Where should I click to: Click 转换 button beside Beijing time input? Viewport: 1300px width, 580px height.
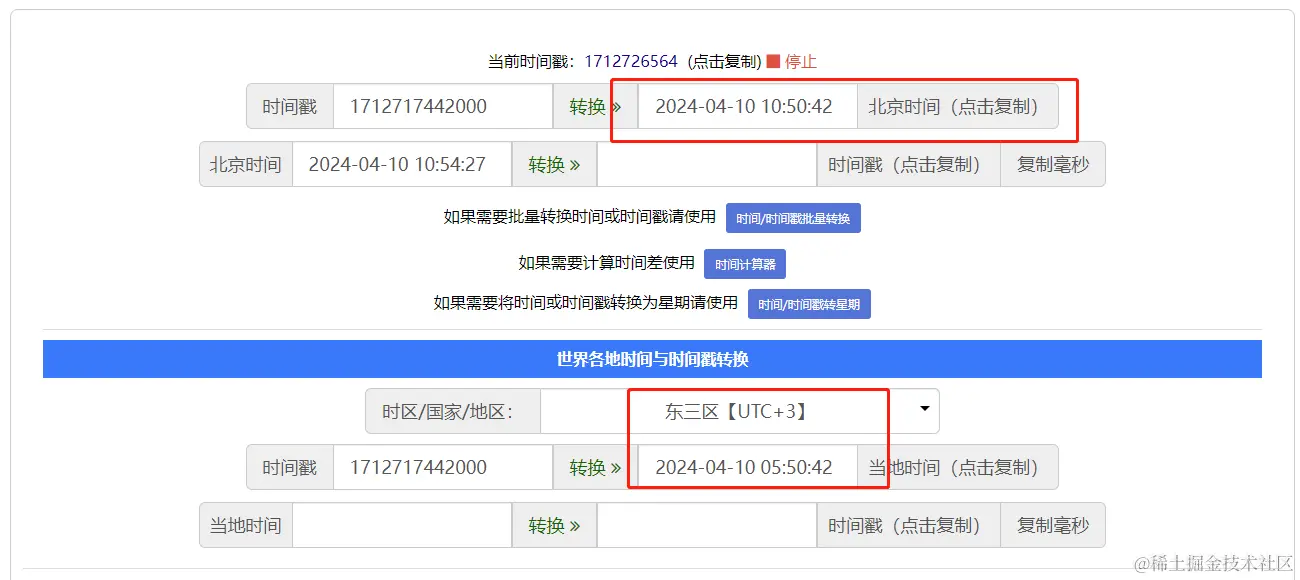pyautogui.click(x=554, y=164)
